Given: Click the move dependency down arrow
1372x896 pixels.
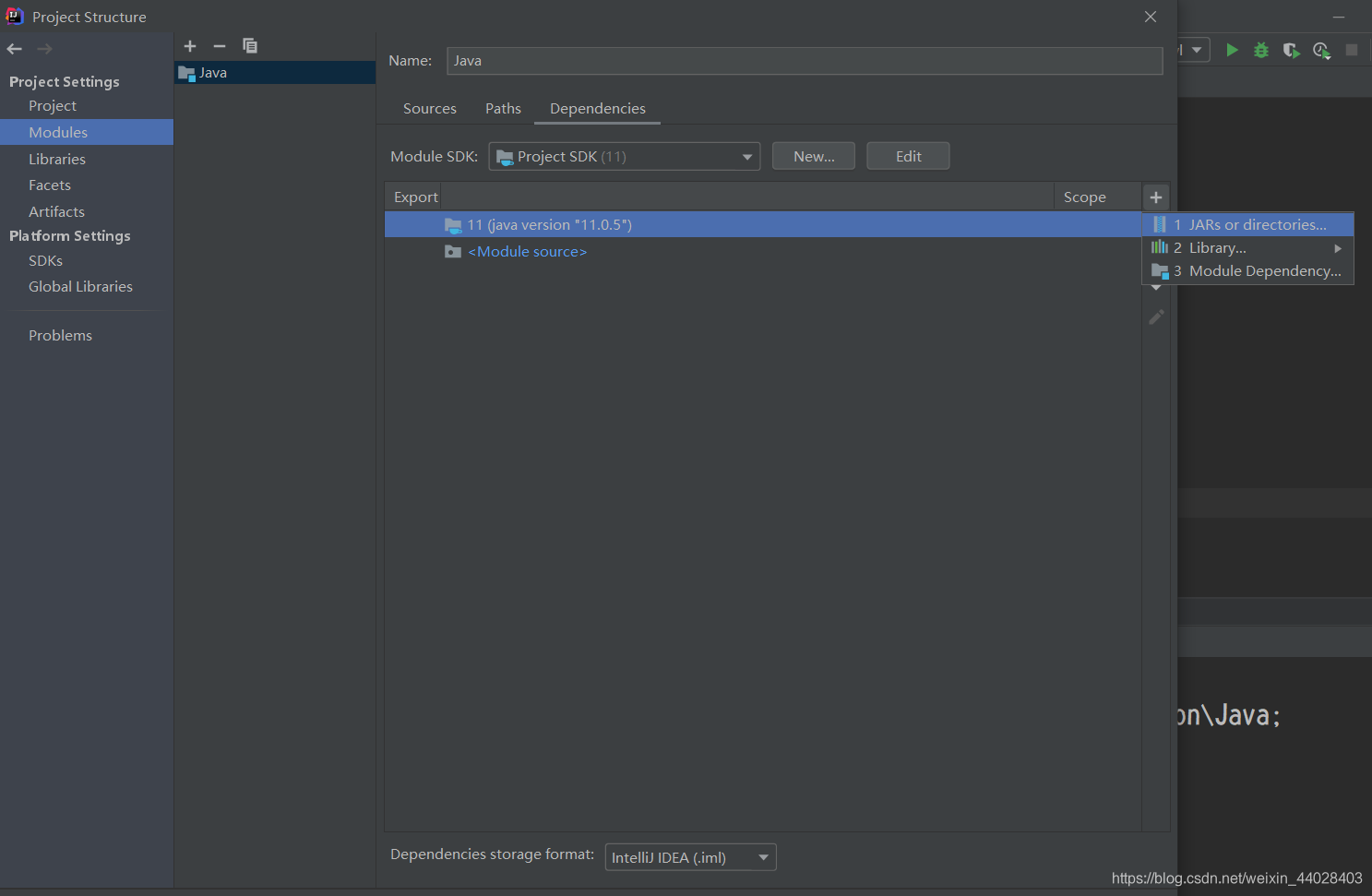Looking at the screenshot, I should tap(1156, 288).
